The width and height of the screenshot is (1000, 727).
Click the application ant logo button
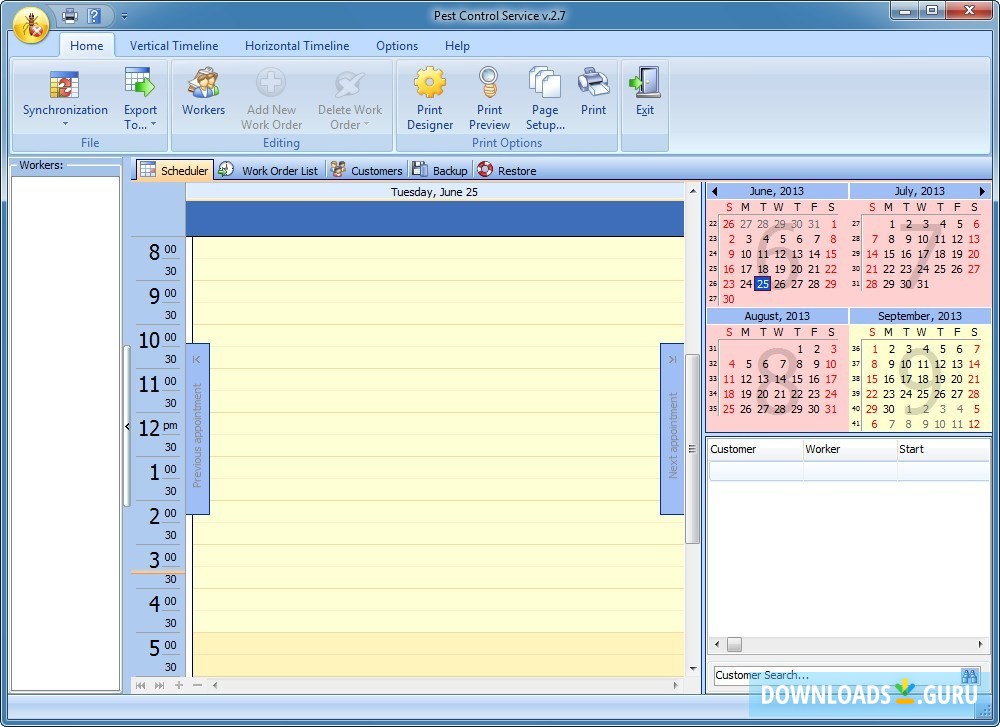tap(31, 26)
